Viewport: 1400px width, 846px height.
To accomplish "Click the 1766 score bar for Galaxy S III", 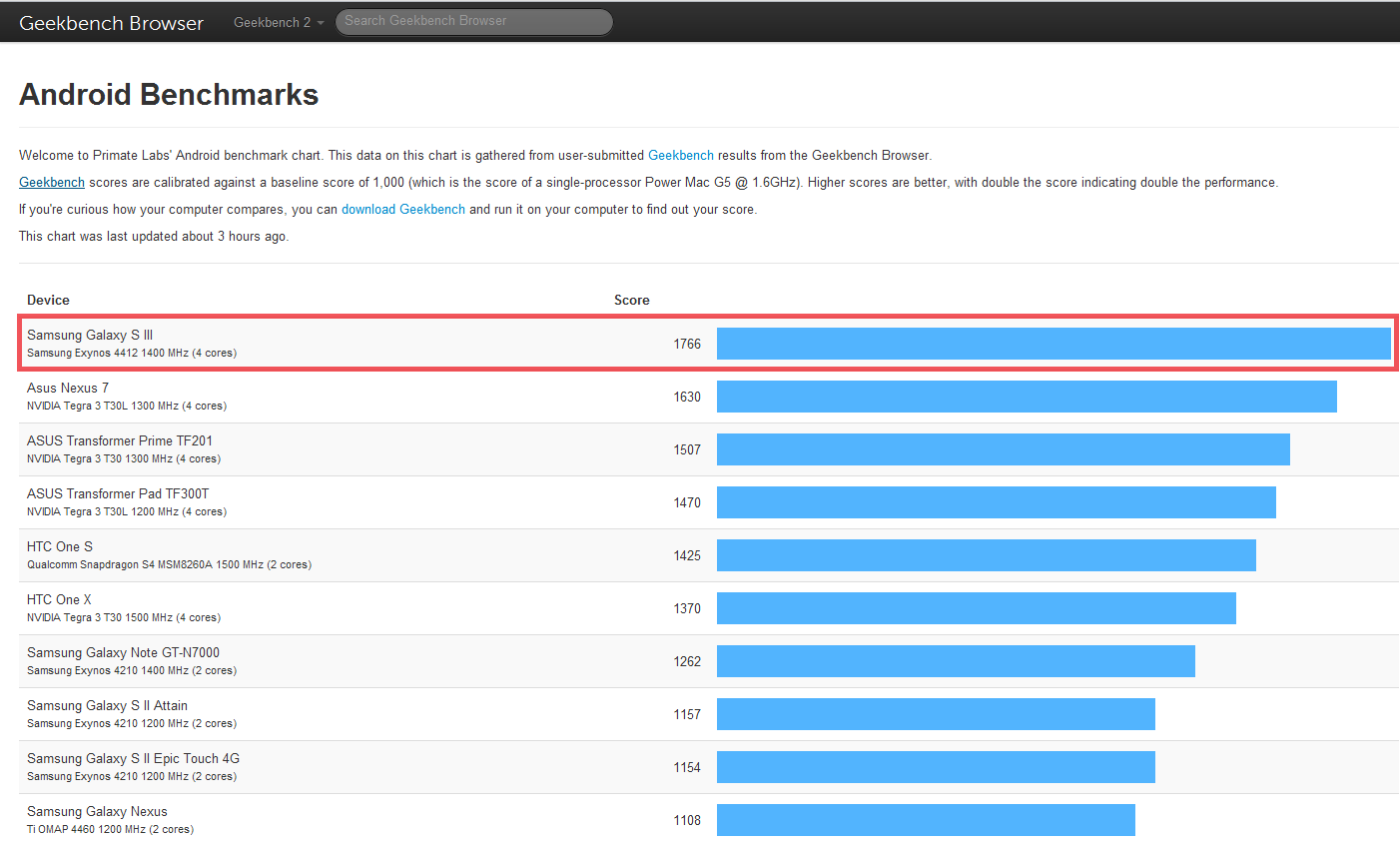I will pos(1052,344).
